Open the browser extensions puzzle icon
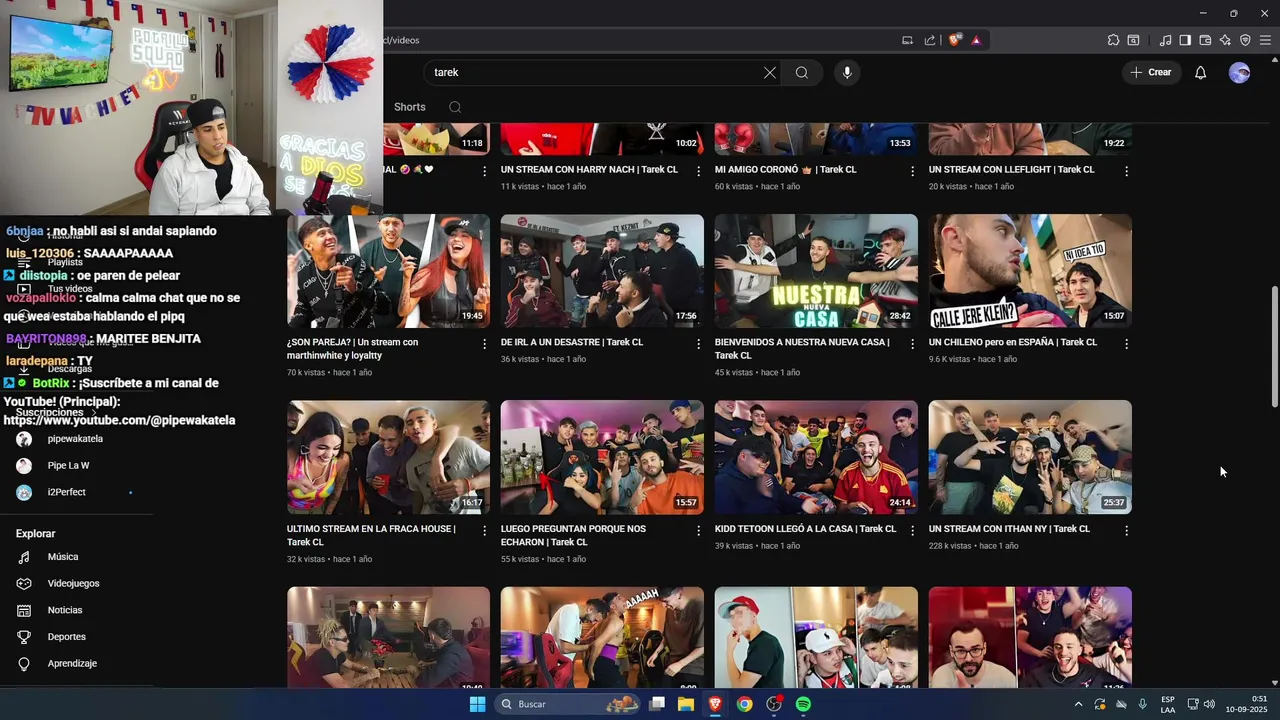Viewport: 1280px width, 720px height. click(1113, 40)
